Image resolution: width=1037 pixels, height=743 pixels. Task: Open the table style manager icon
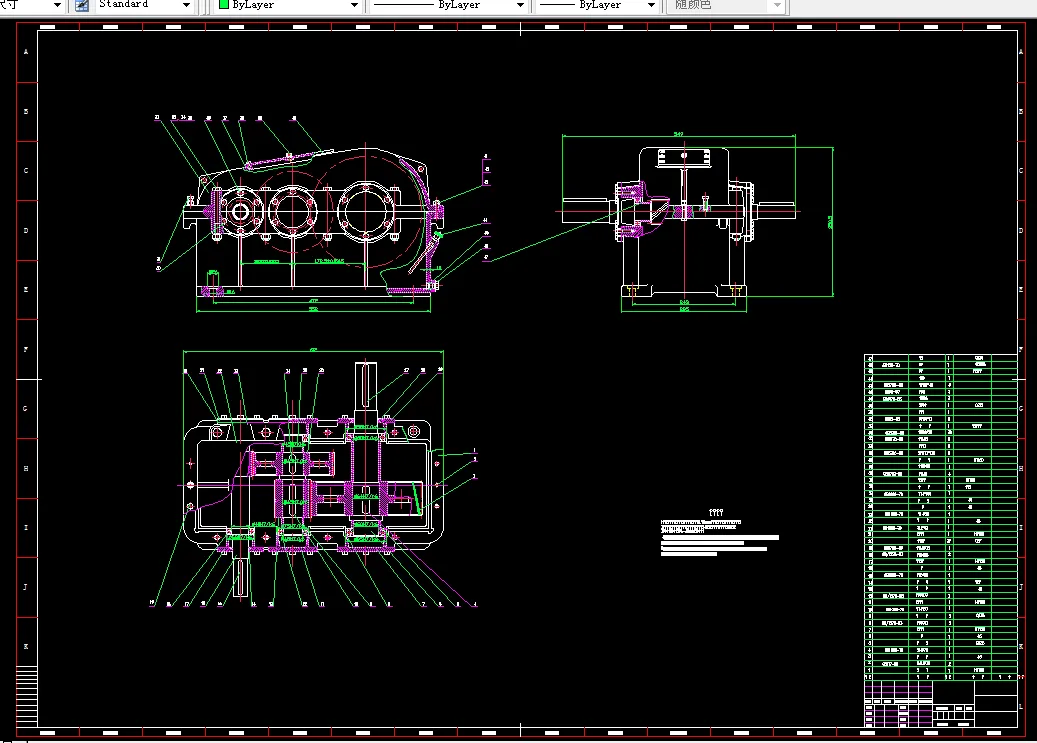point(81,5)
